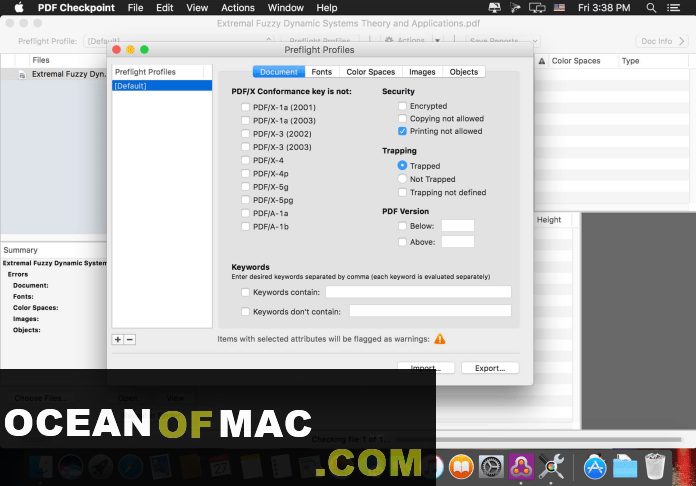This screenshot has width=696, height=486.
Task: Remove the selected profile with minus
Action: click(130, 340)
